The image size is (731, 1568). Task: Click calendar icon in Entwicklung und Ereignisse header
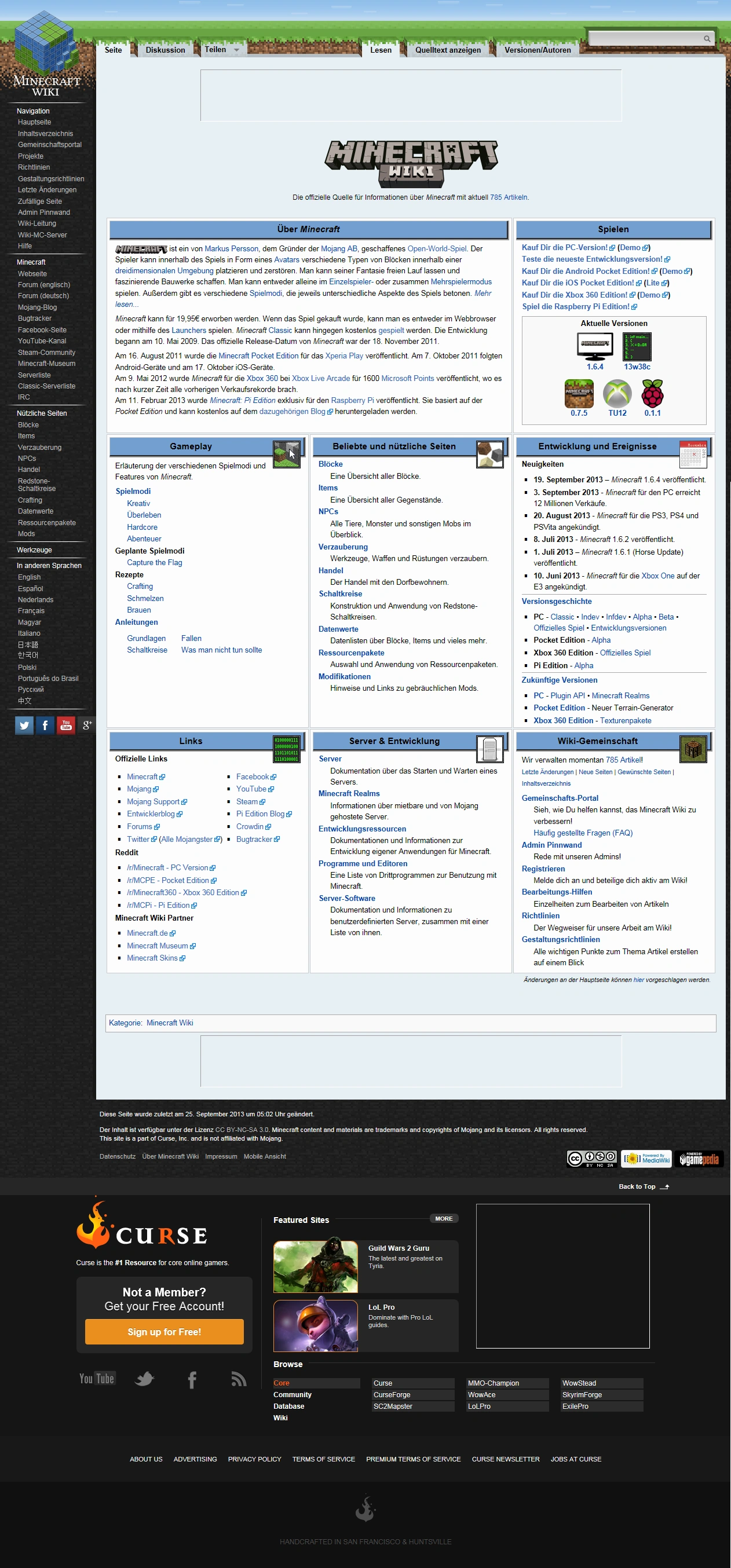click(693, 454)
